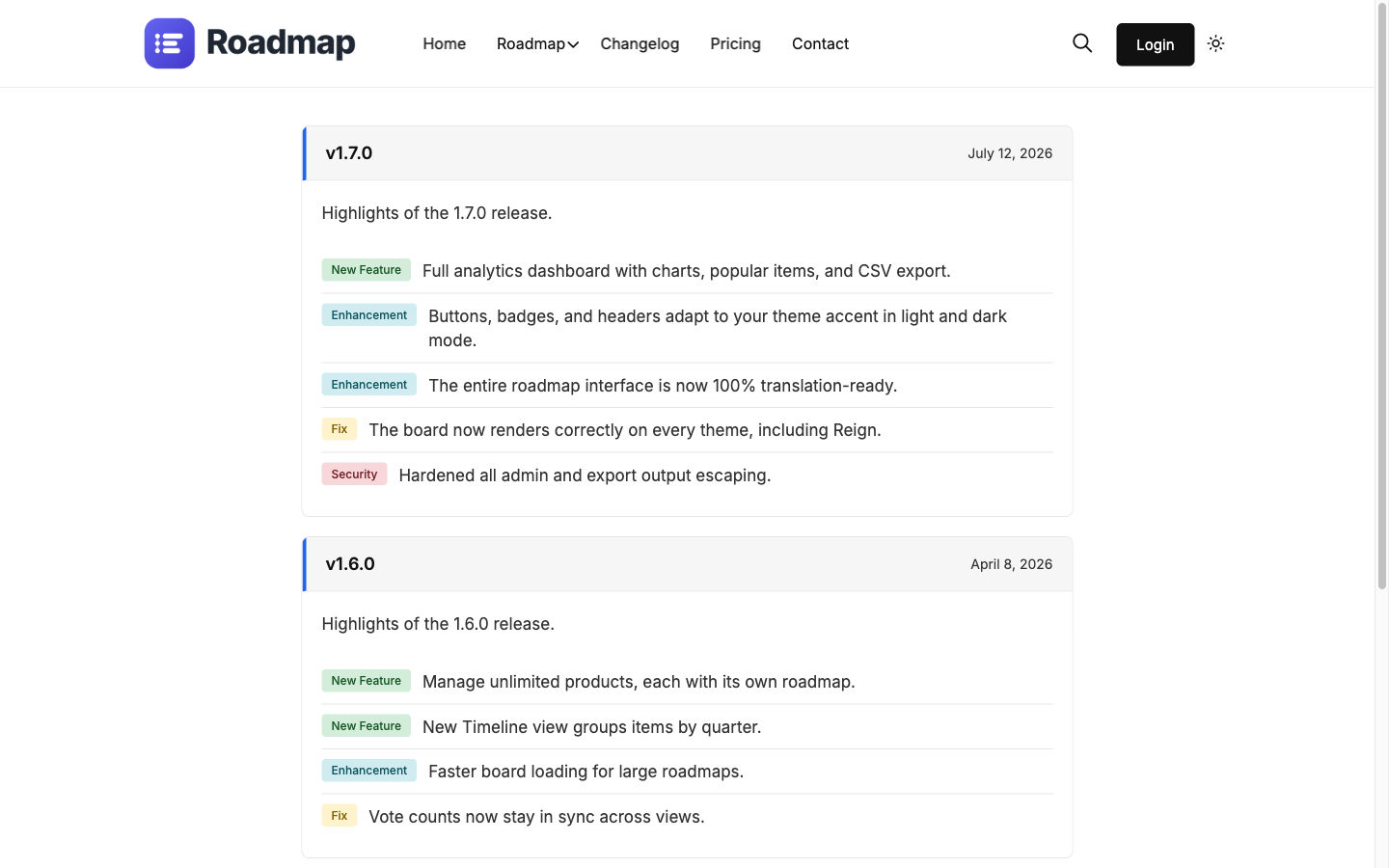The height and width of the screenshot is (868, 1389).
Task: Click 'Highlights of the 1.6.0 release.' text
Action: [x=438, y=624]
